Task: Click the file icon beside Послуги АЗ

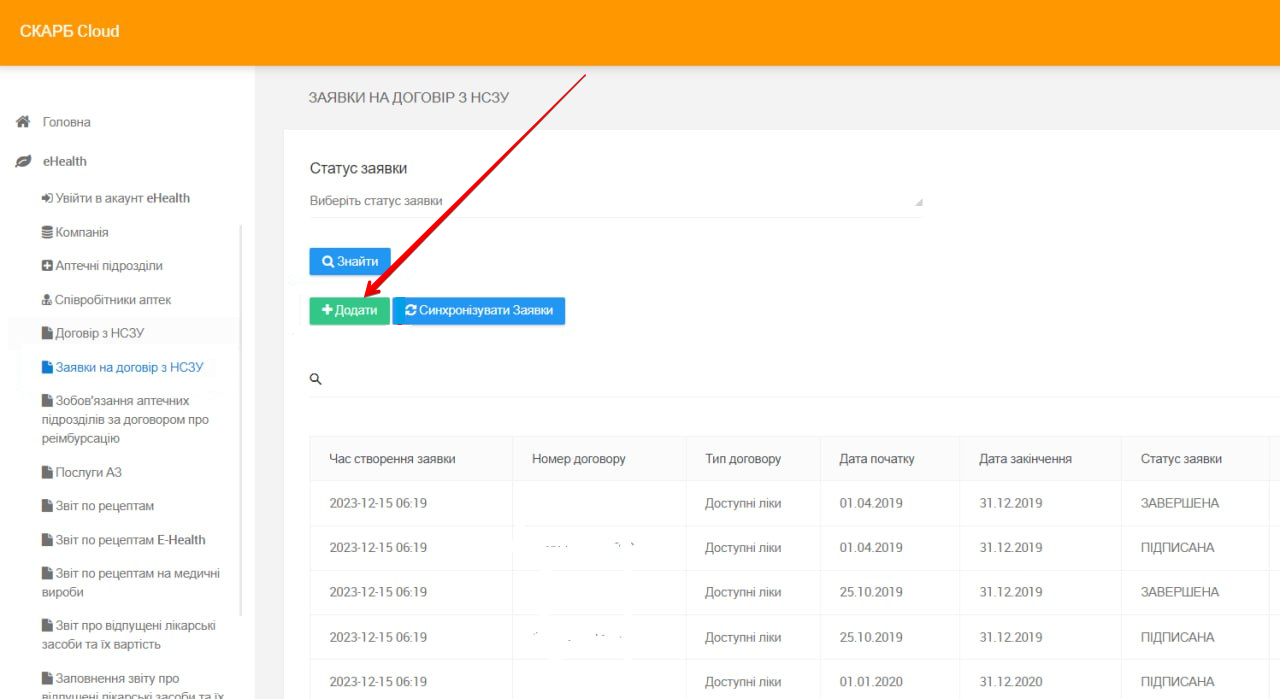Action: coord(47,472)
